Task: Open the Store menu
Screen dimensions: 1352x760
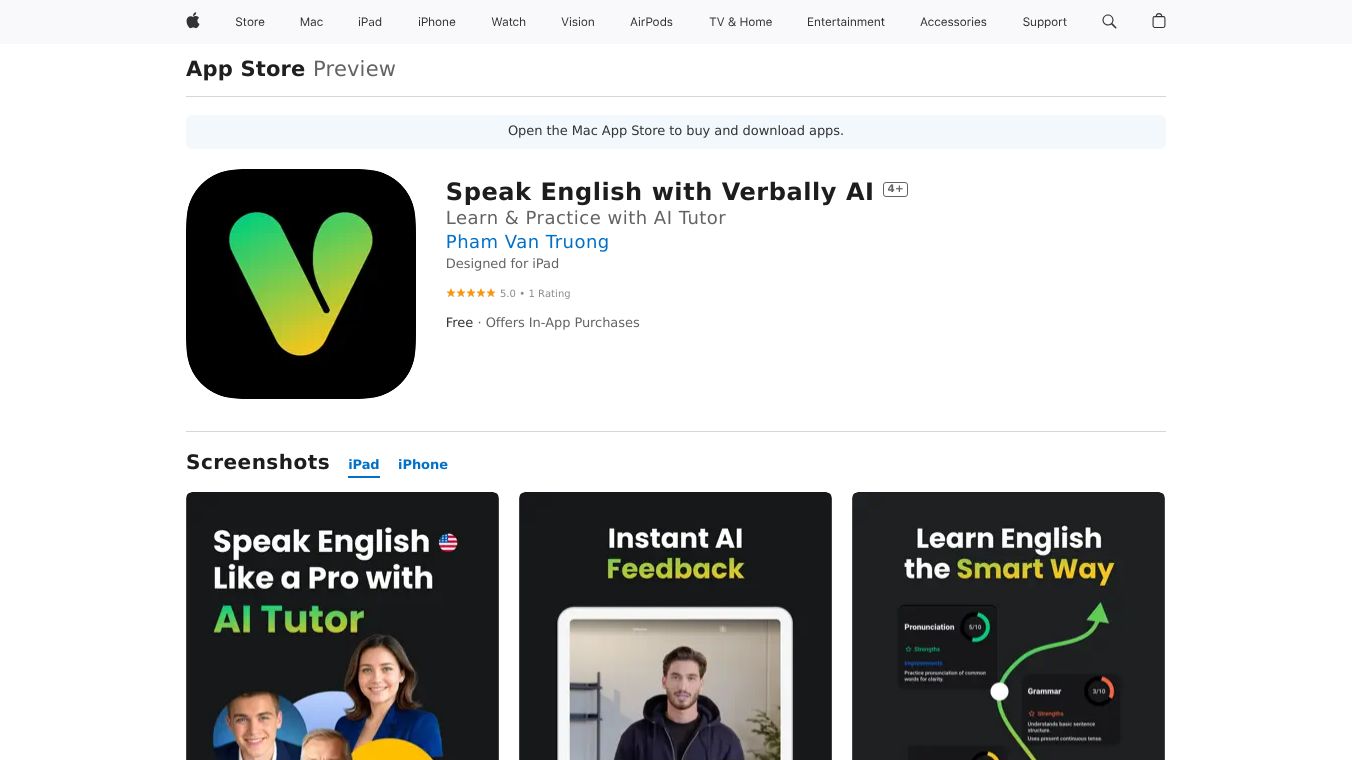Action: pos(250,22)
